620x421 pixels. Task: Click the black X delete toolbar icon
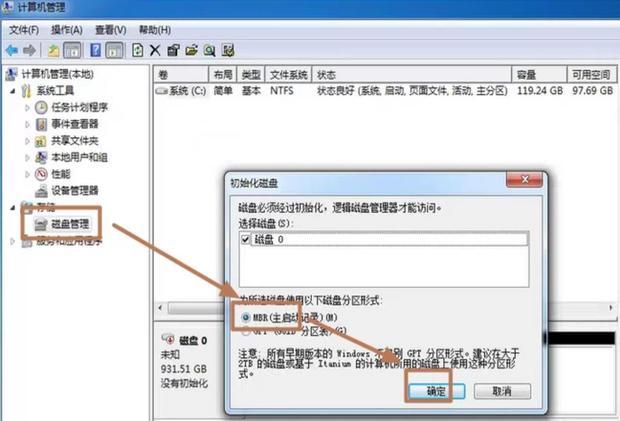155,49
